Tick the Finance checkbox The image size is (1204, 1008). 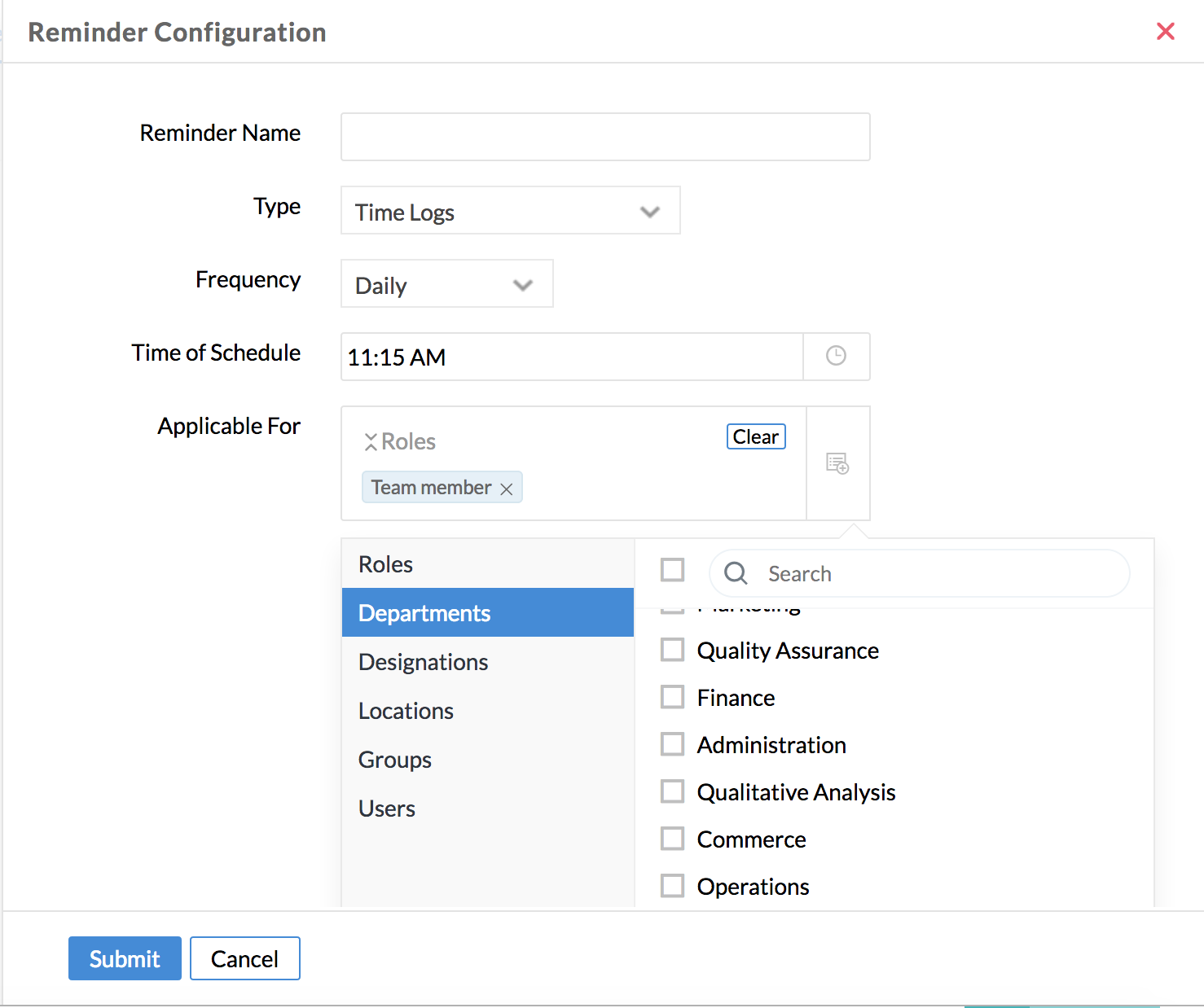pyautogui.click(x=672, y=697)
